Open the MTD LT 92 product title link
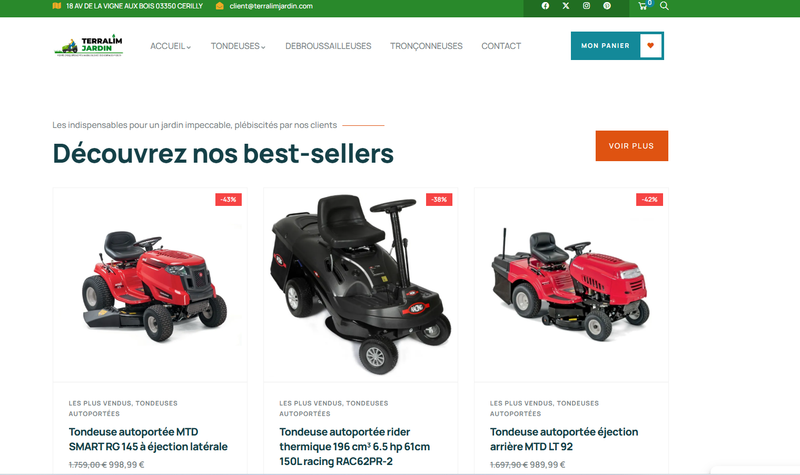The width and height of the screenshot is (800, 475). pos(564,439)
